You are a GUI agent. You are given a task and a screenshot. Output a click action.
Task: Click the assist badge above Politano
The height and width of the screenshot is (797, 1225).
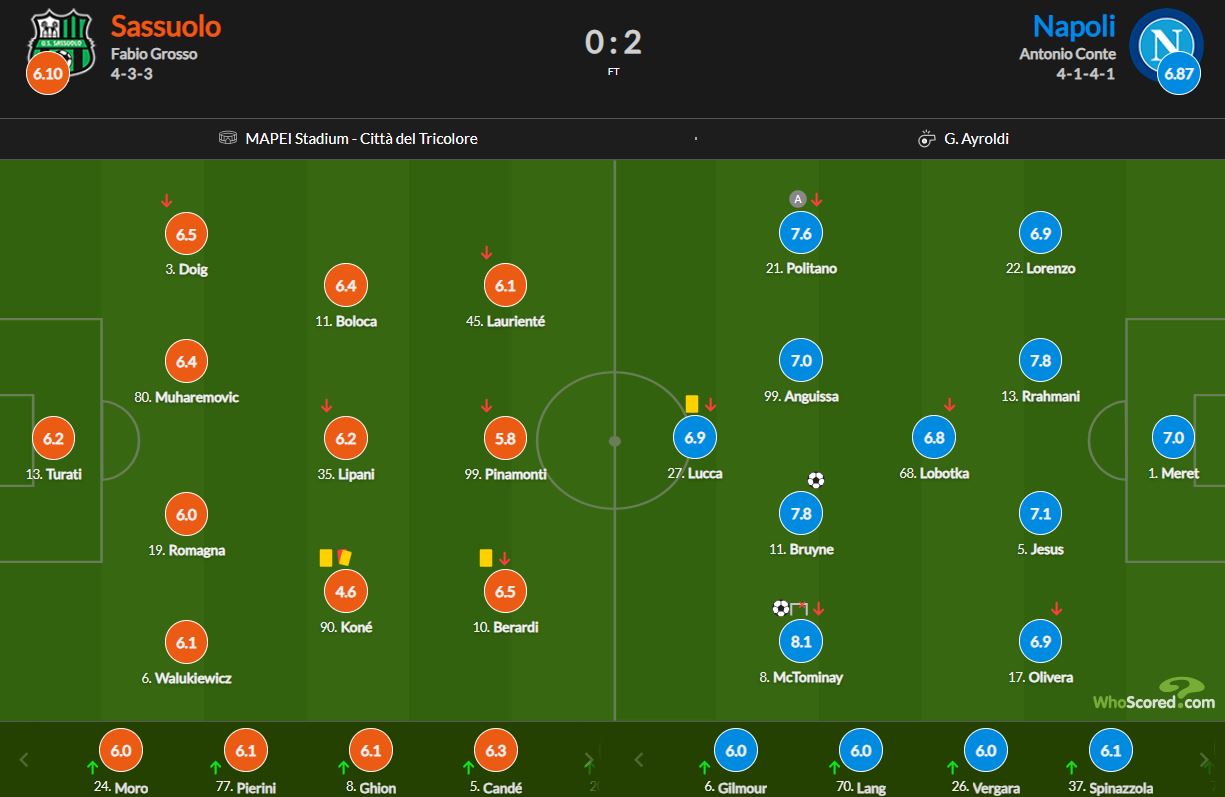pyautogui.click(x=797, y=199)
